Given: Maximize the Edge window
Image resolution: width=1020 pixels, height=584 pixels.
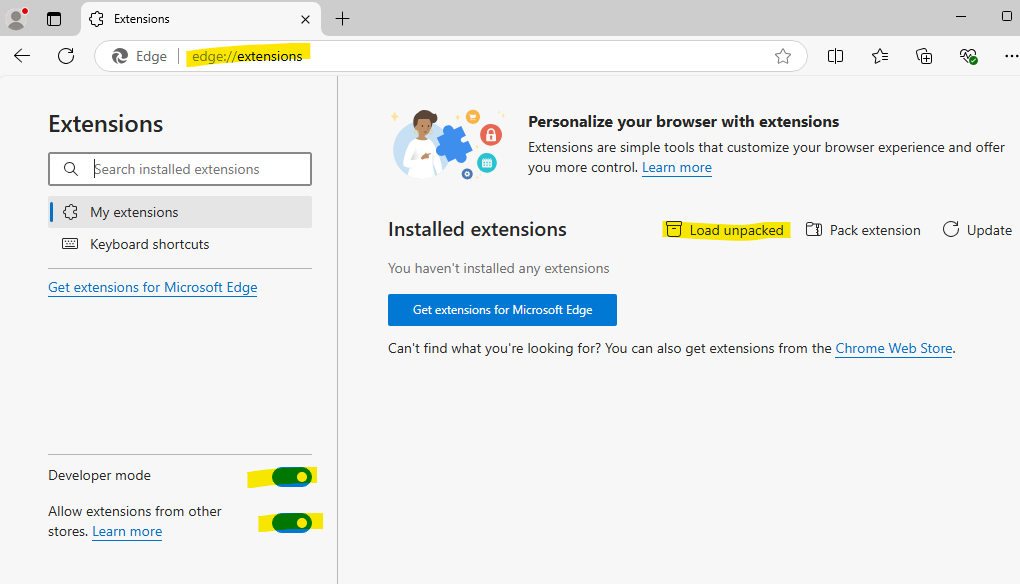Looking at the screenshot, I should [1006, 16].
